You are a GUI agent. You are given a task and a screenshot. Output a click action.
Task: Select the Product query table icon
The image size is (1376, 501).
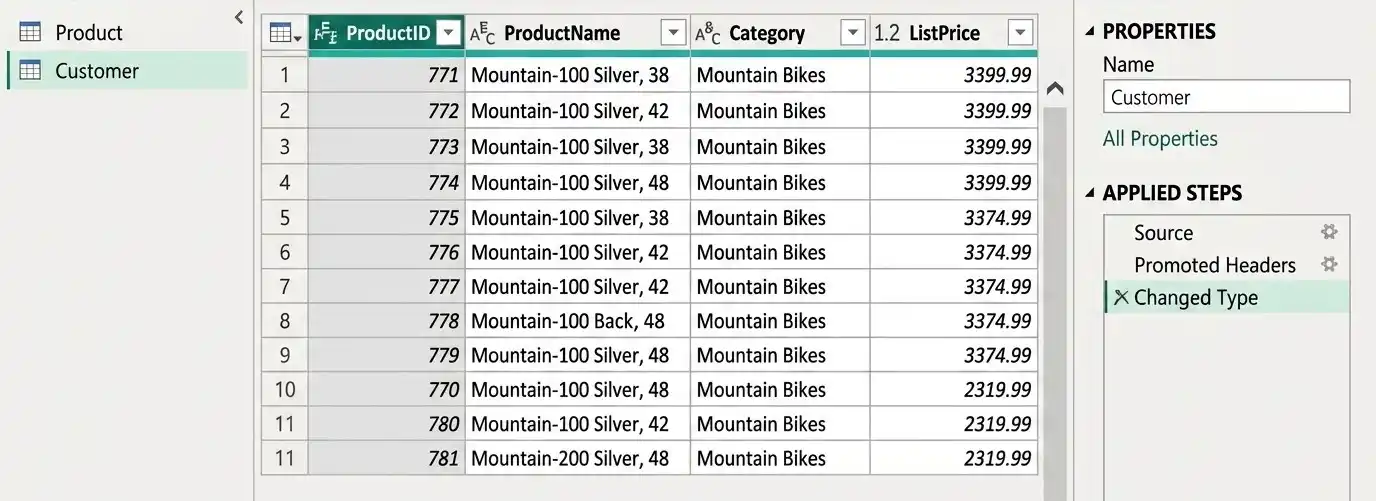[30, 32]
